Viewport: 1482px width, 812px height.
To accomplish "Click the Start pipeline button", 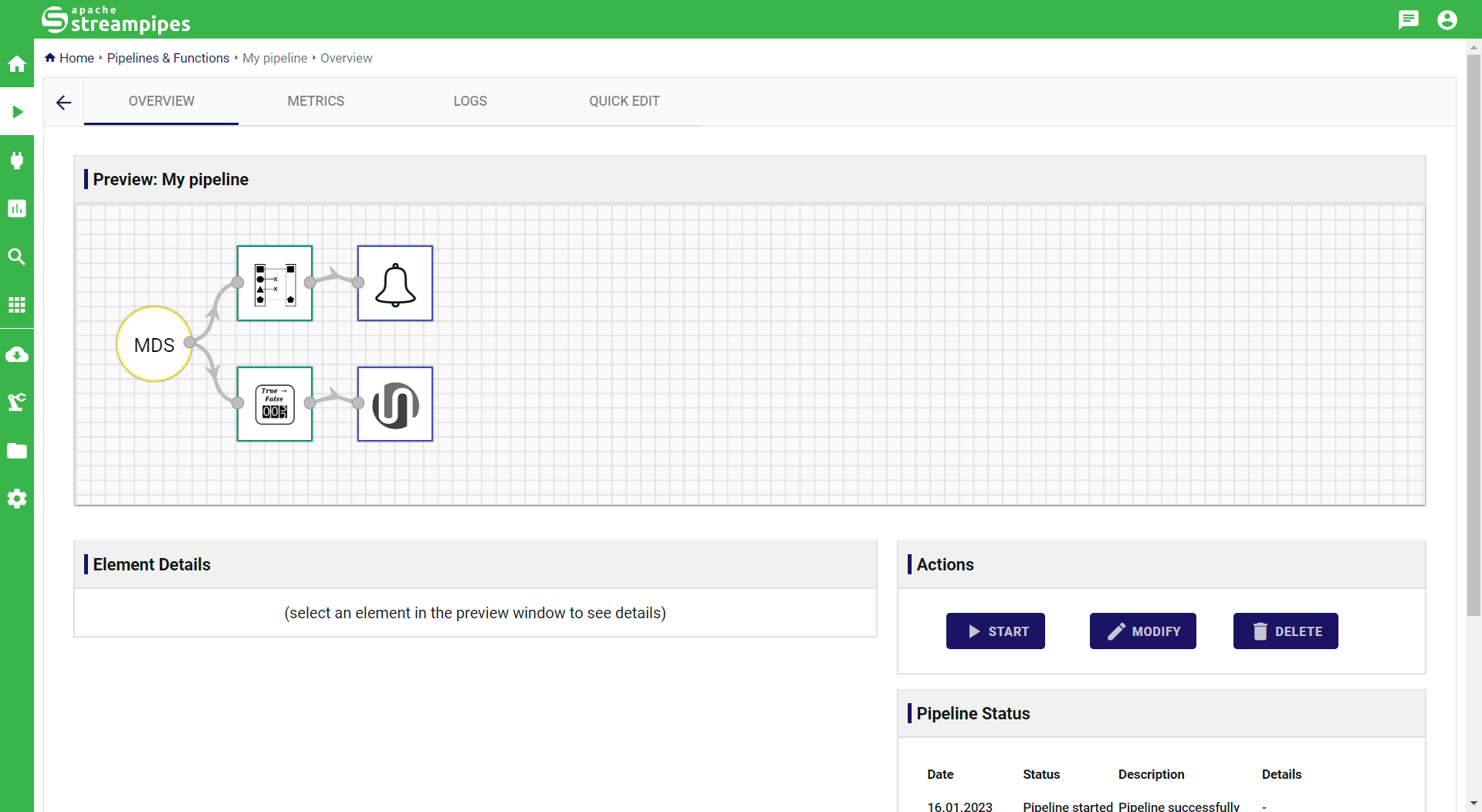I will pos(995,631).
